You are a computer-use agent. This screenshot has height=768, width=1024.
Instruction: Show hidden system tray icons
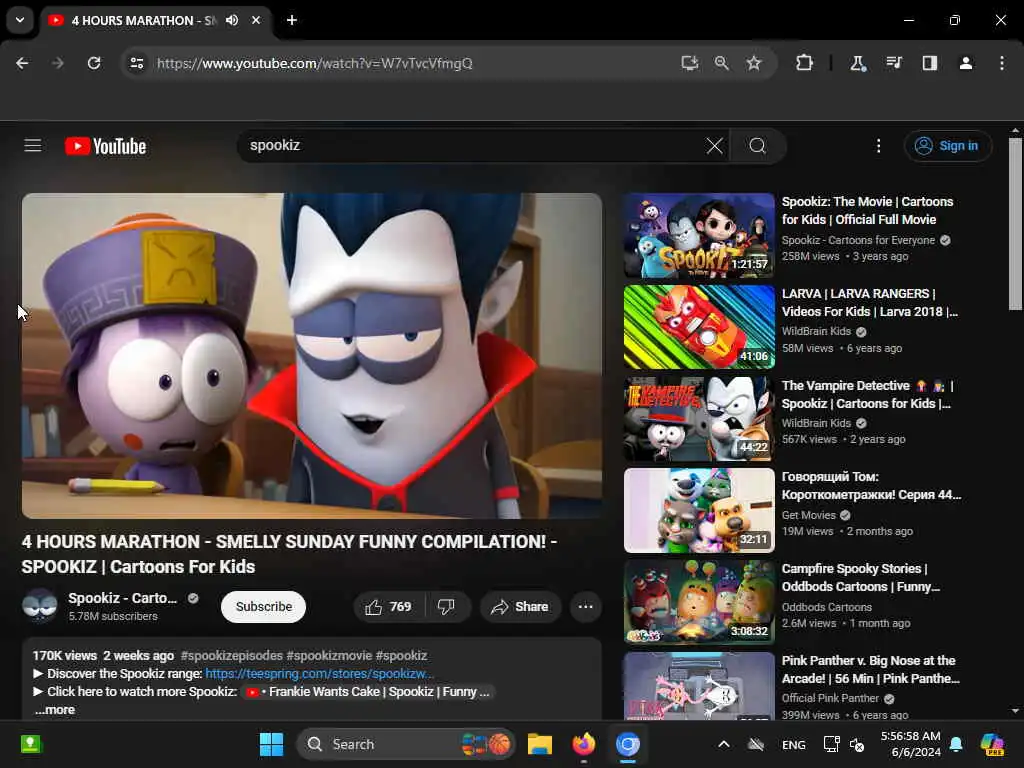point(724,744)
